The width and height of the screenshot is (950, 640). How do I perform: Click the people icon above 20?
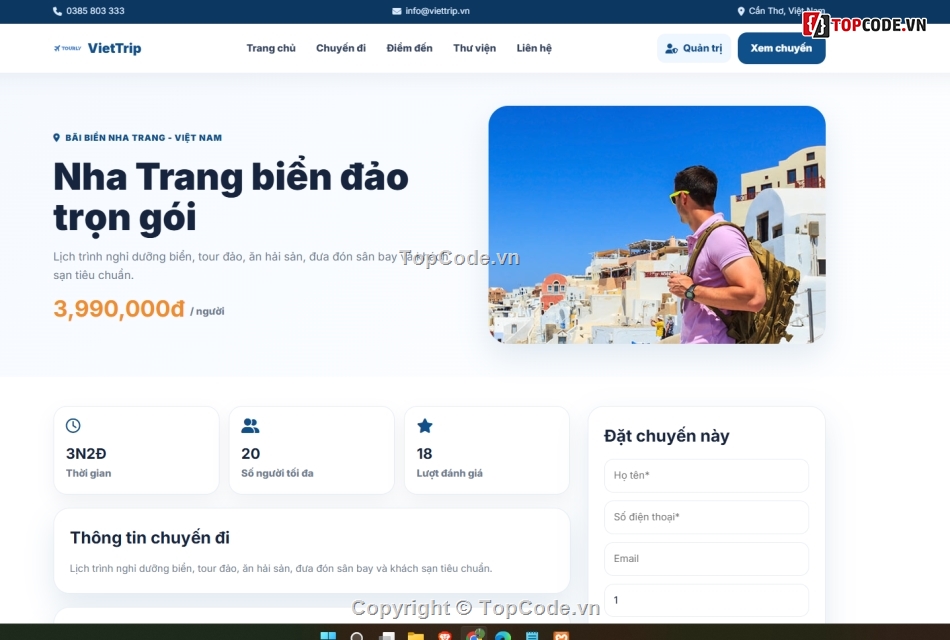pyautogui.click(x=250, y=425)
